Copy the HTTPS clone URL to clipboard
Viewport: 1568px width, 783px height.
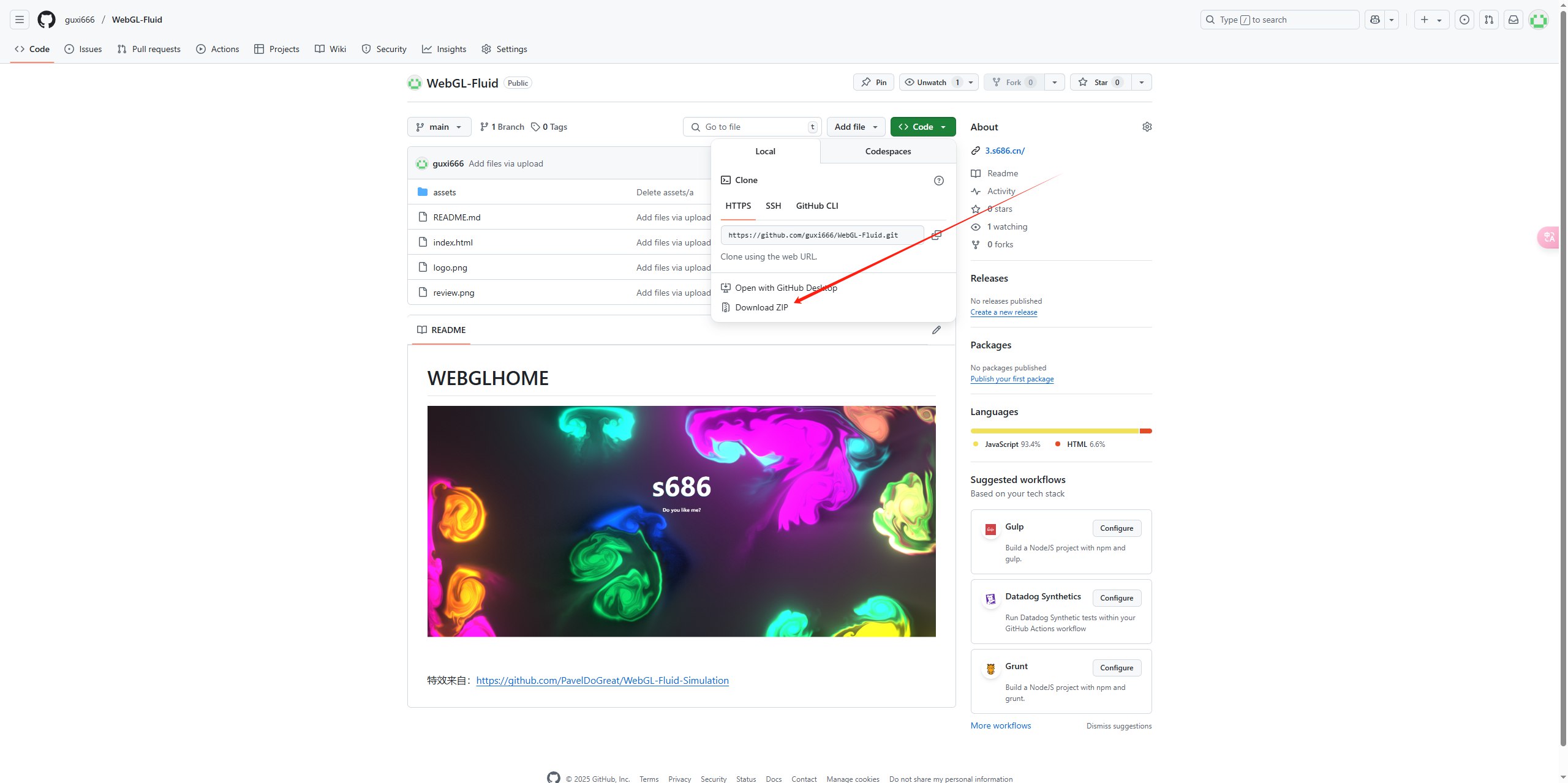pyautogui.click(x=936, y=235)
